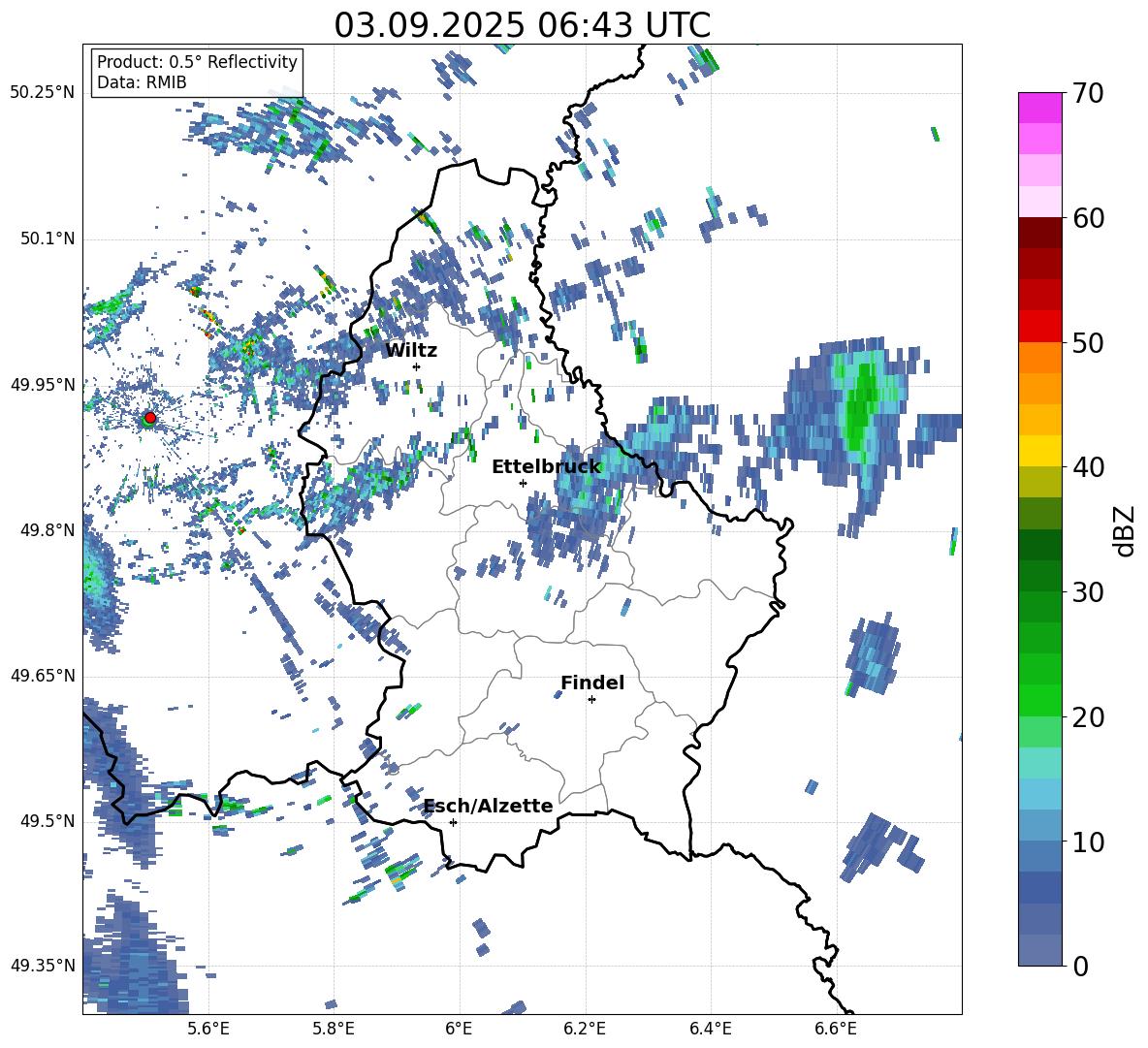
Task: Click the Wiltz city label
Action: coord(411,351)
